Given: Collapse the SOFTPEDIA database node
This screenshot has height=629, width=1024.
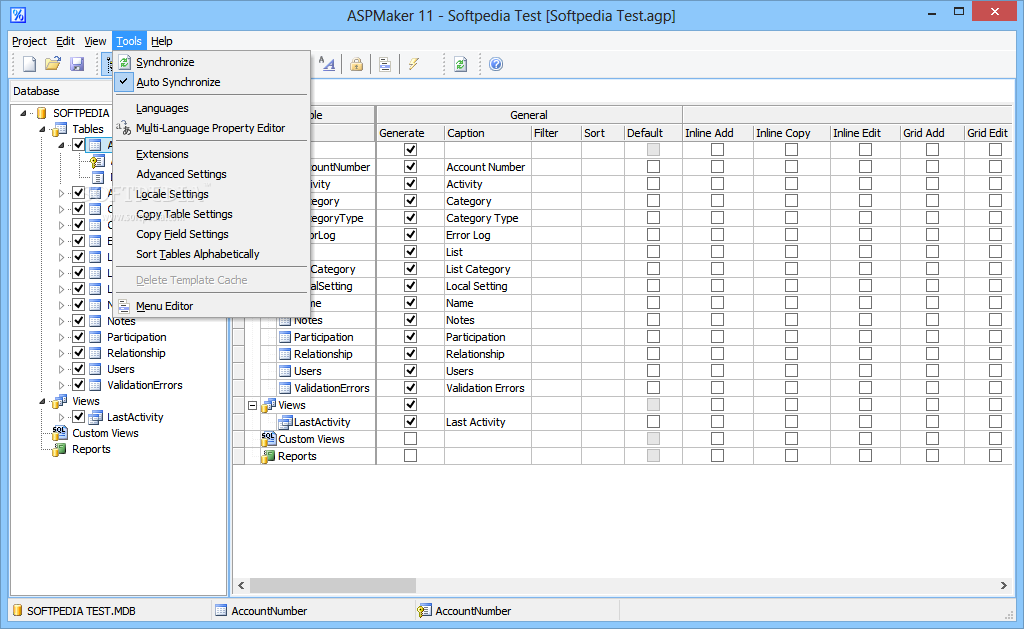Looking at the screenshot, I should (24, 113).
